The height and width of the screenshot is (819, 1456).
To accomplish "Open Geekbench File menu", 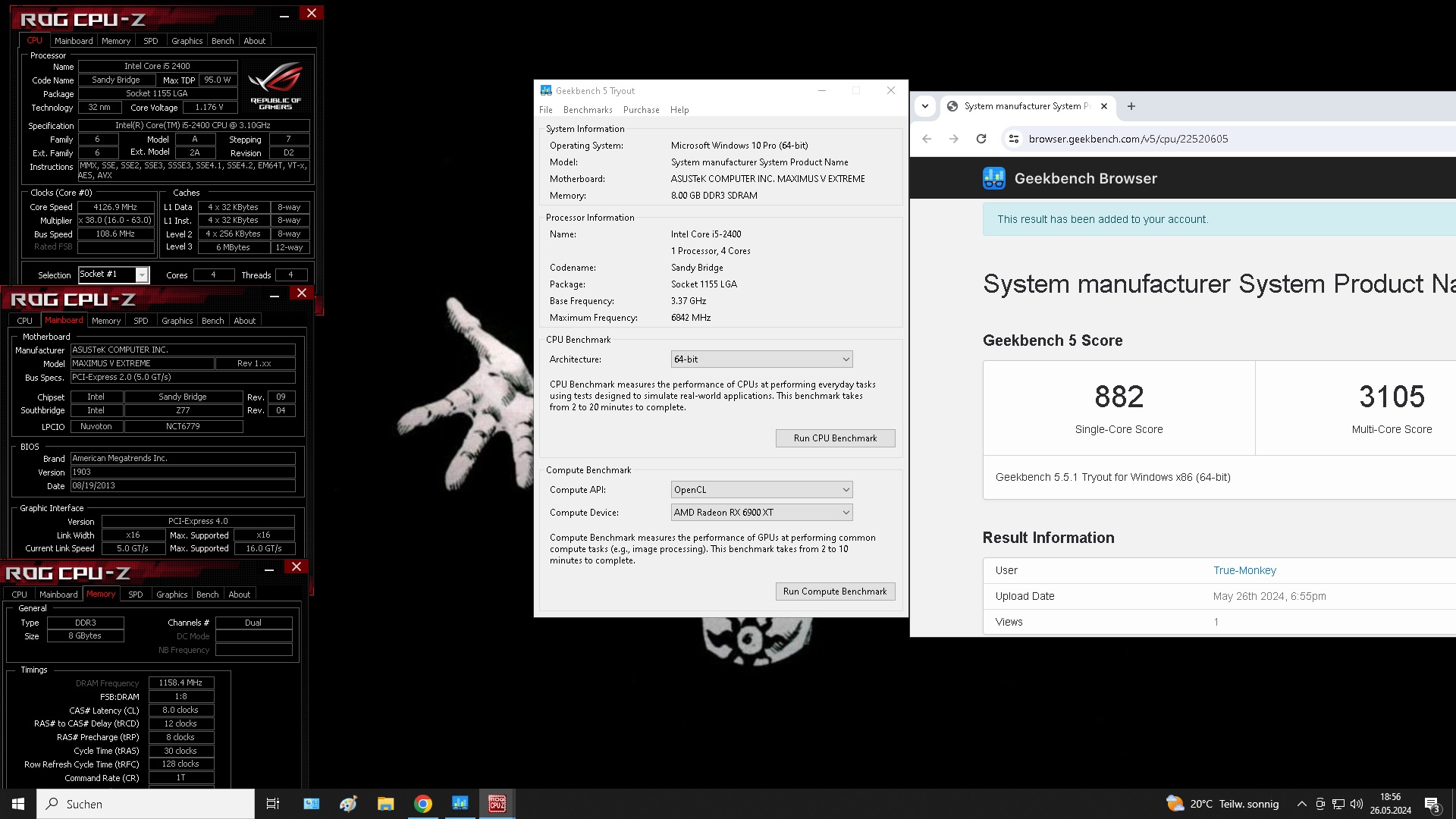I will pyautogui.click(x=546, y=110).
